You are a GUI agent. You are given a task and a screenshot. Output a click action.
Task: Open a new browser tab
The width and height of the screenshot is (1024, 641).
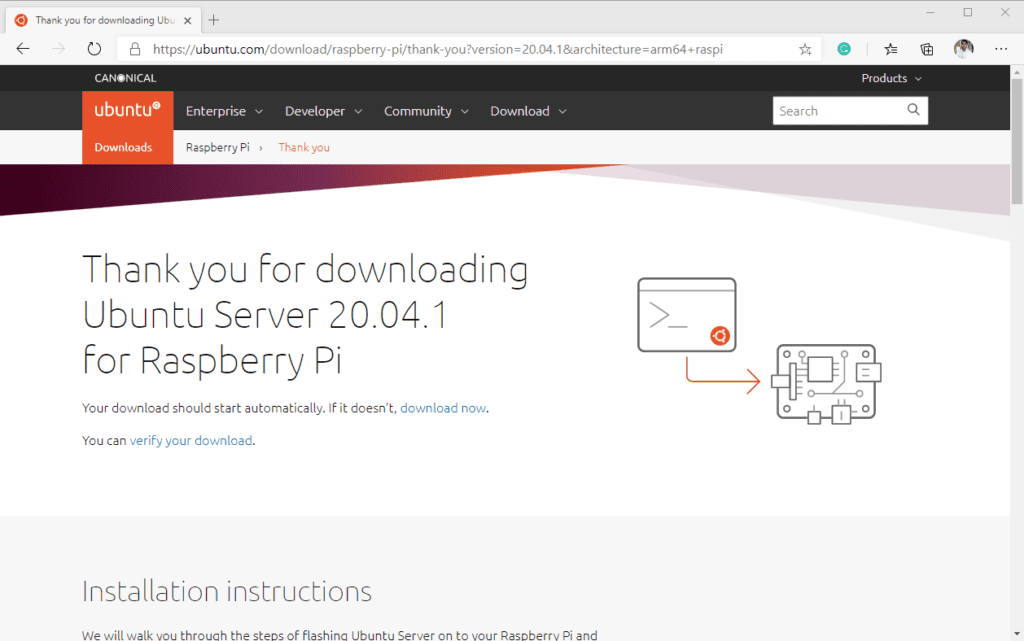point(214,20)
